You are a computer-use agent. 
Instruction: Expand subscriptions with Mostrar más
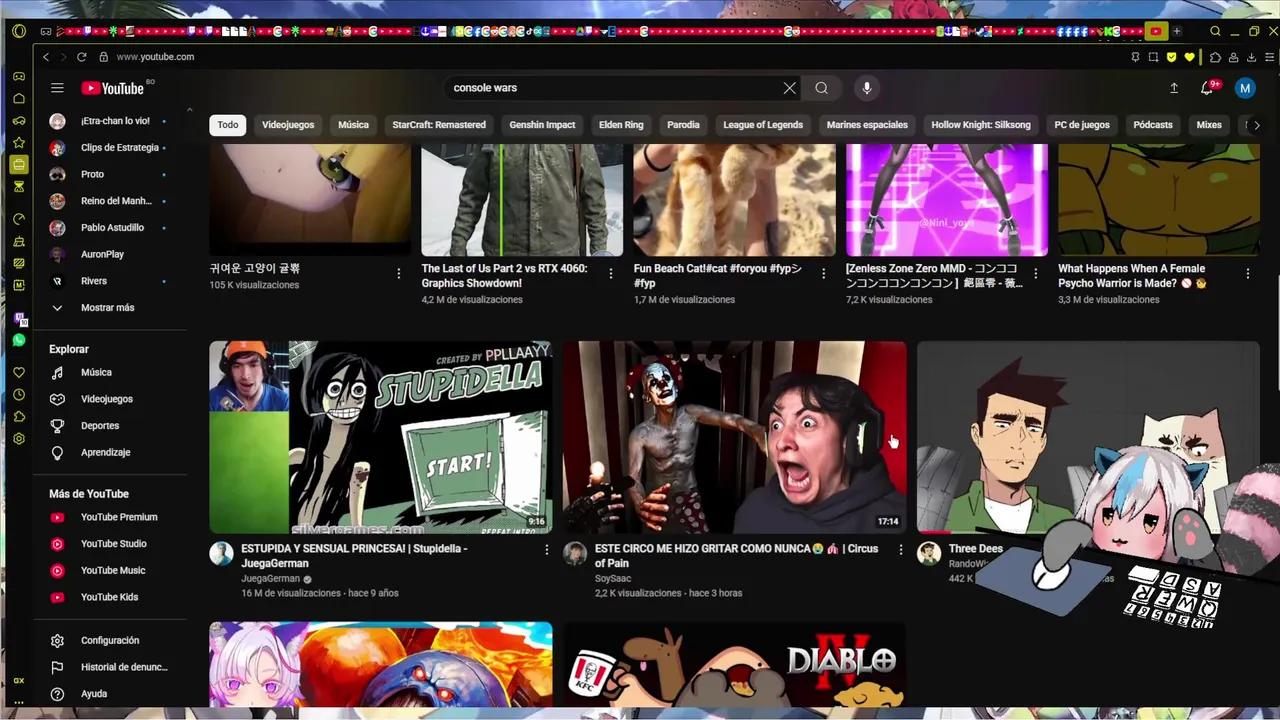coord(108,308)
